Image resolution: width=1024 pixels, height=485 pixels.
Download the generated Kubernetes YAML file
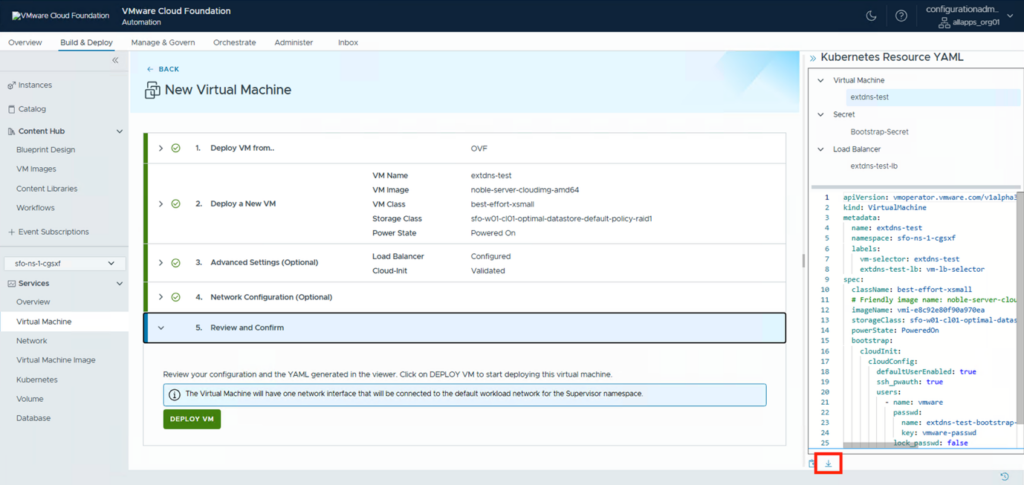pyautogui.click(x=828, y=463)
